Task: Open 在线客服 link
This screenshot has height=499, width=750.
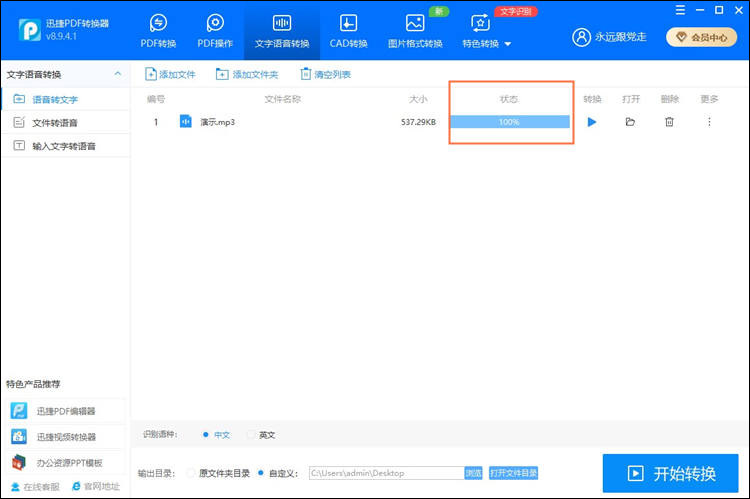Action: [x=35, y=487]
